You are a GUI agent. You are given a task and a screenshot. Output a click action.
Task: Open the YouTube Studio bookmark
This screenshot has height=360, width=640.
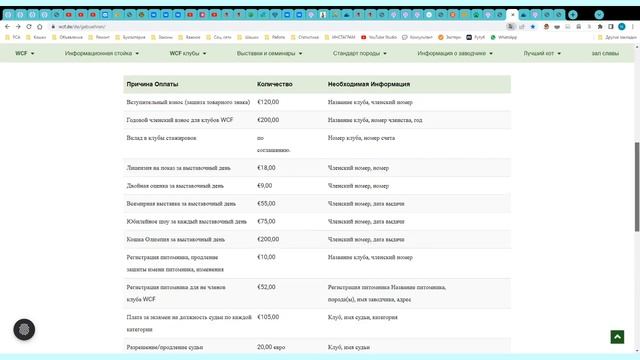tap(379, 37)
